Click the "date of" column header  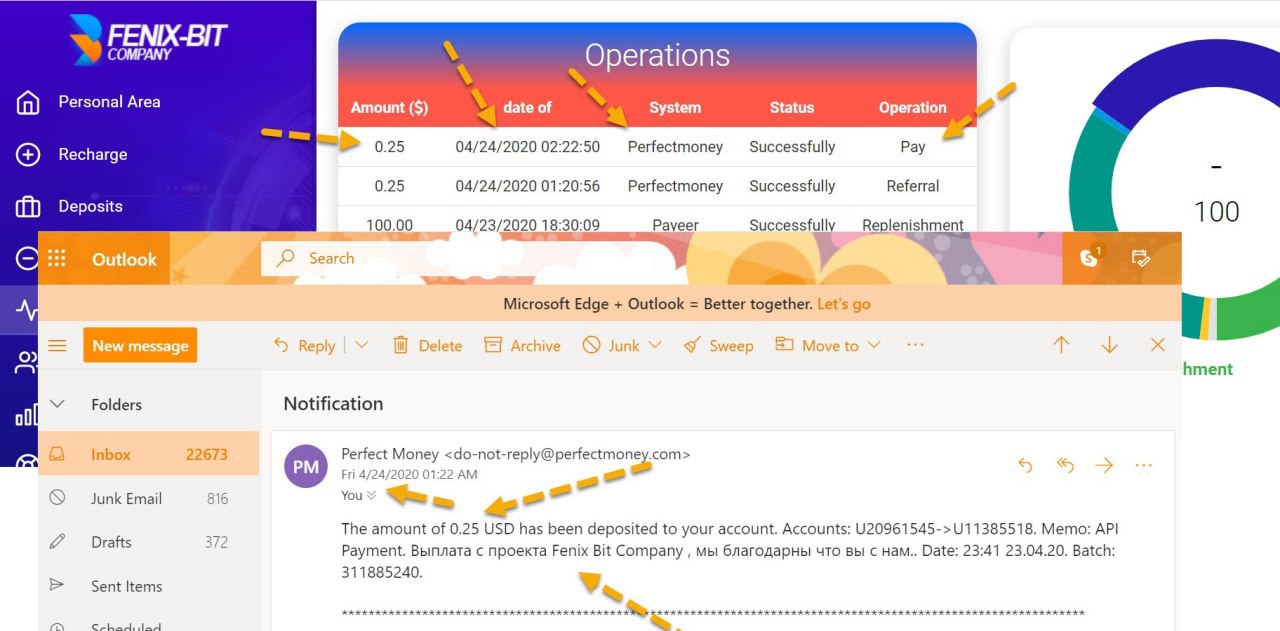527,108
